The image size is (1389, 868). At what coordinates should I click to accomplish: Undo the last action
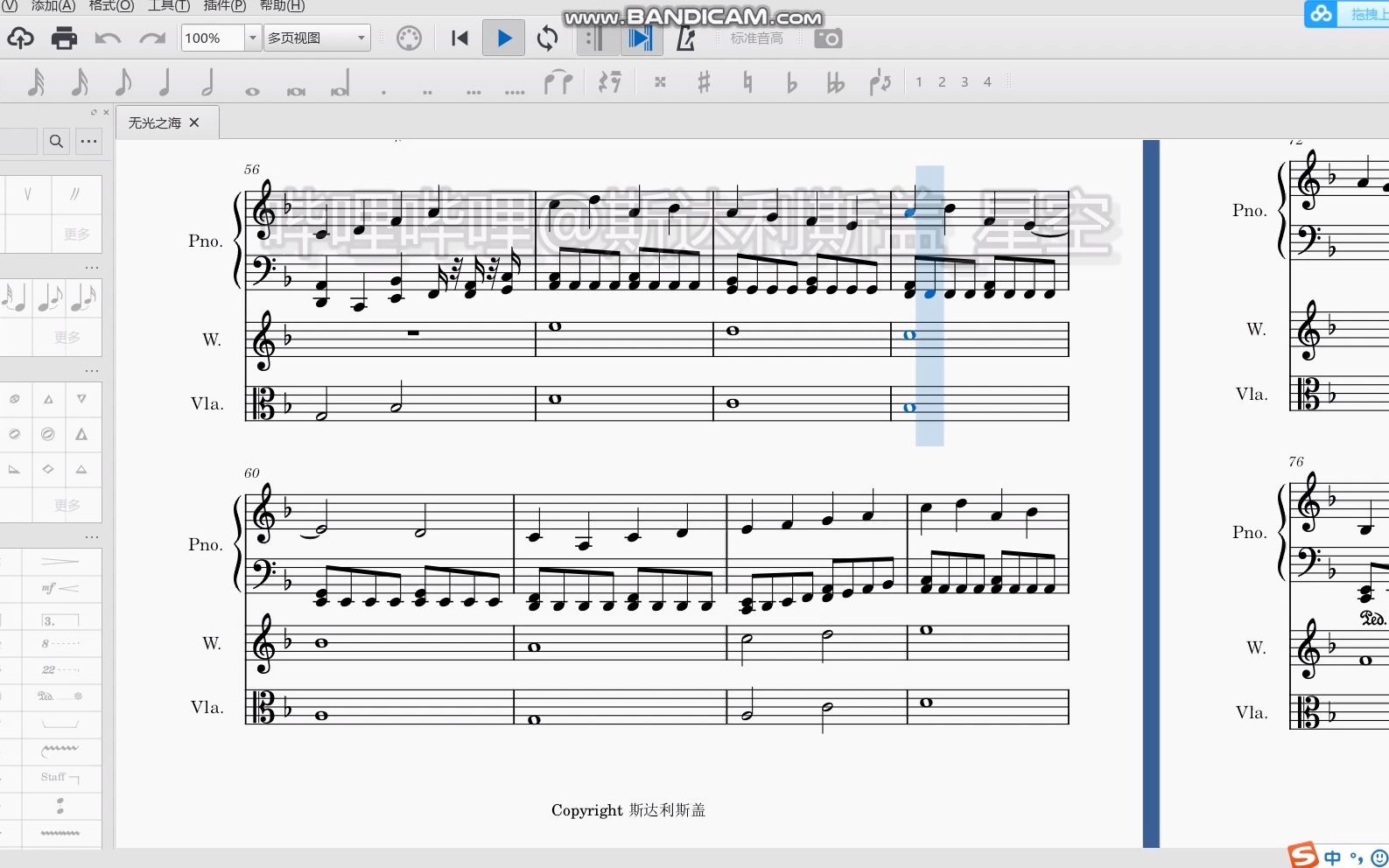(108, 38)
